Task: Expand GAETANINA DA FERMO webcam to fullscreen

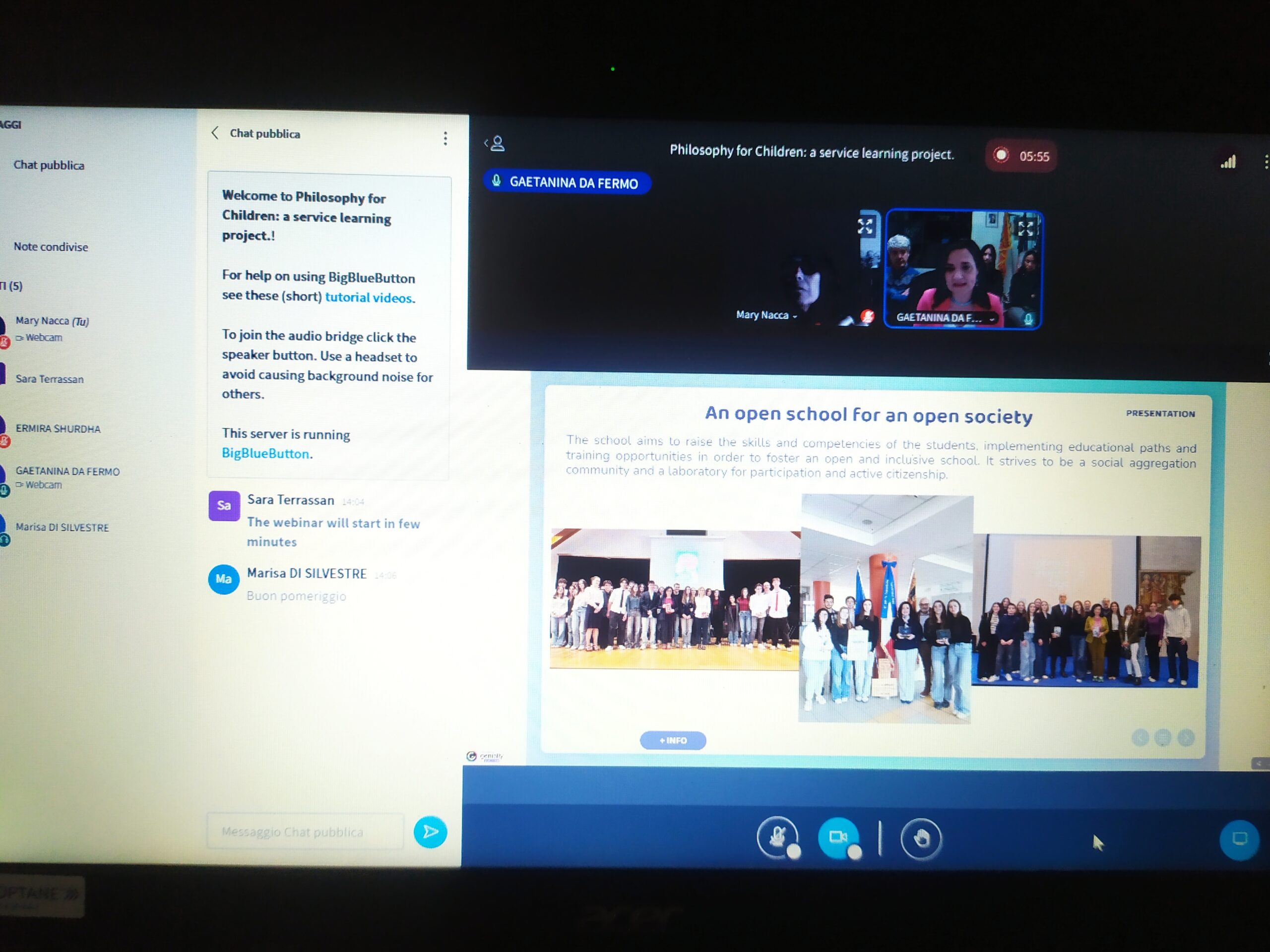Action: tap(1025, 229)
